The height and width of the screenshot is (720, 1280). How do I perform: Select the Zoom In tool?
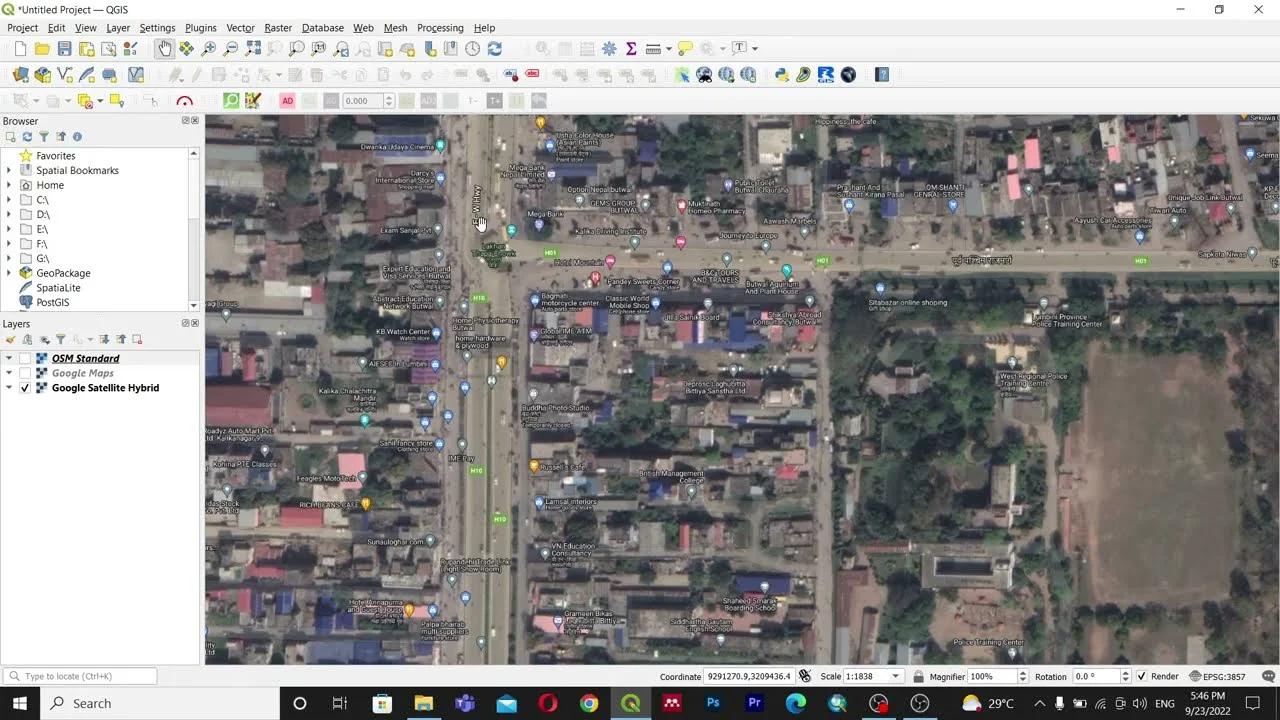209,47
